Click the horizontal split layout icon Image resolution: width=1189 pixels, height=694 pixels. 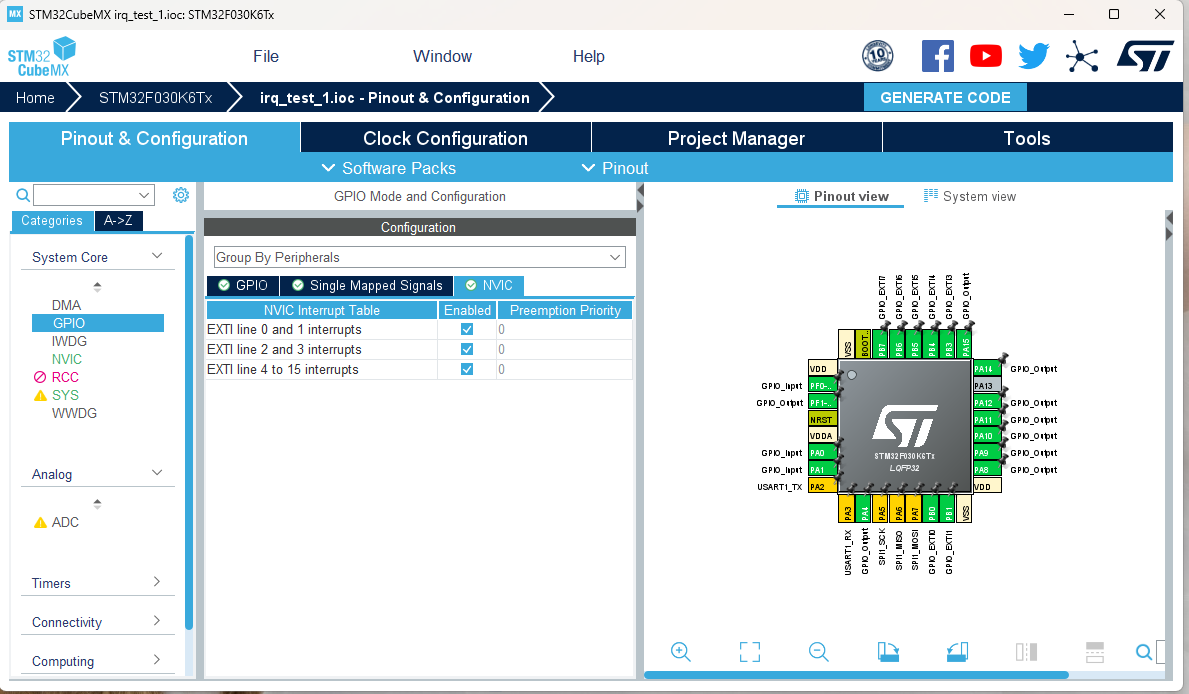pos(1095,652)
